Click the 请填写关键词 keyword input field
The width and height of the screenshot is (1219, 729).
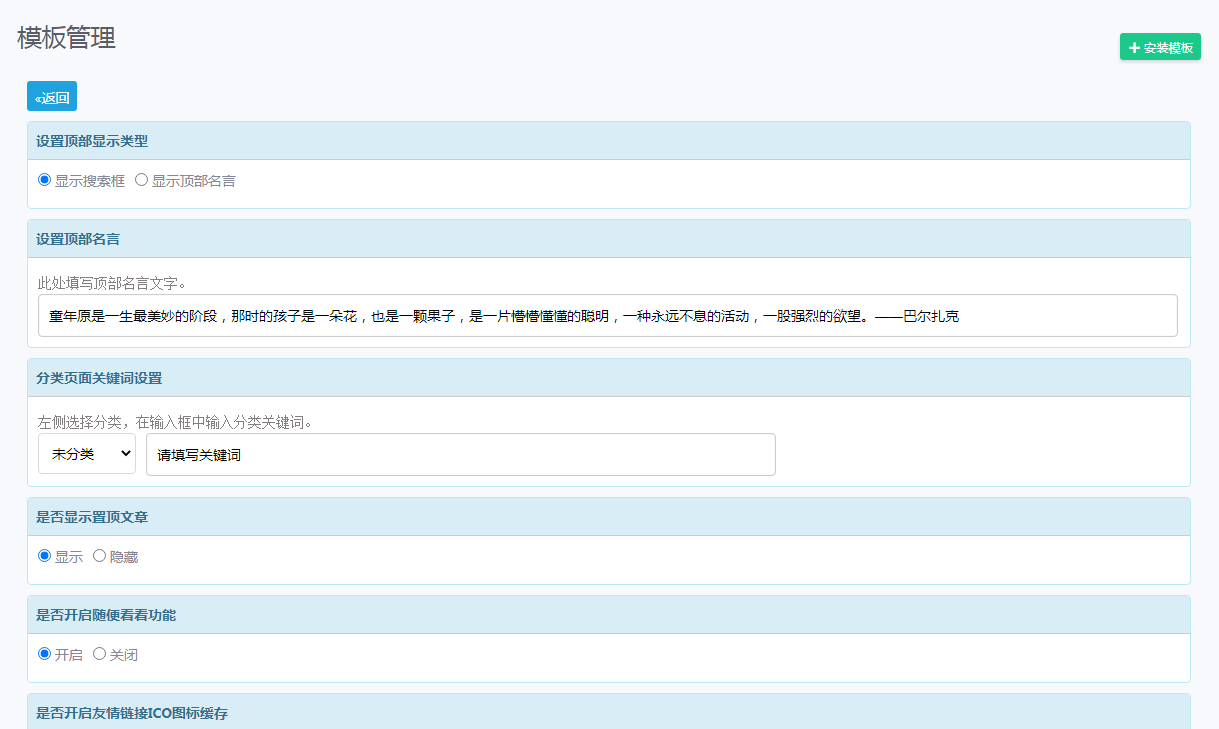coord(461,454)
